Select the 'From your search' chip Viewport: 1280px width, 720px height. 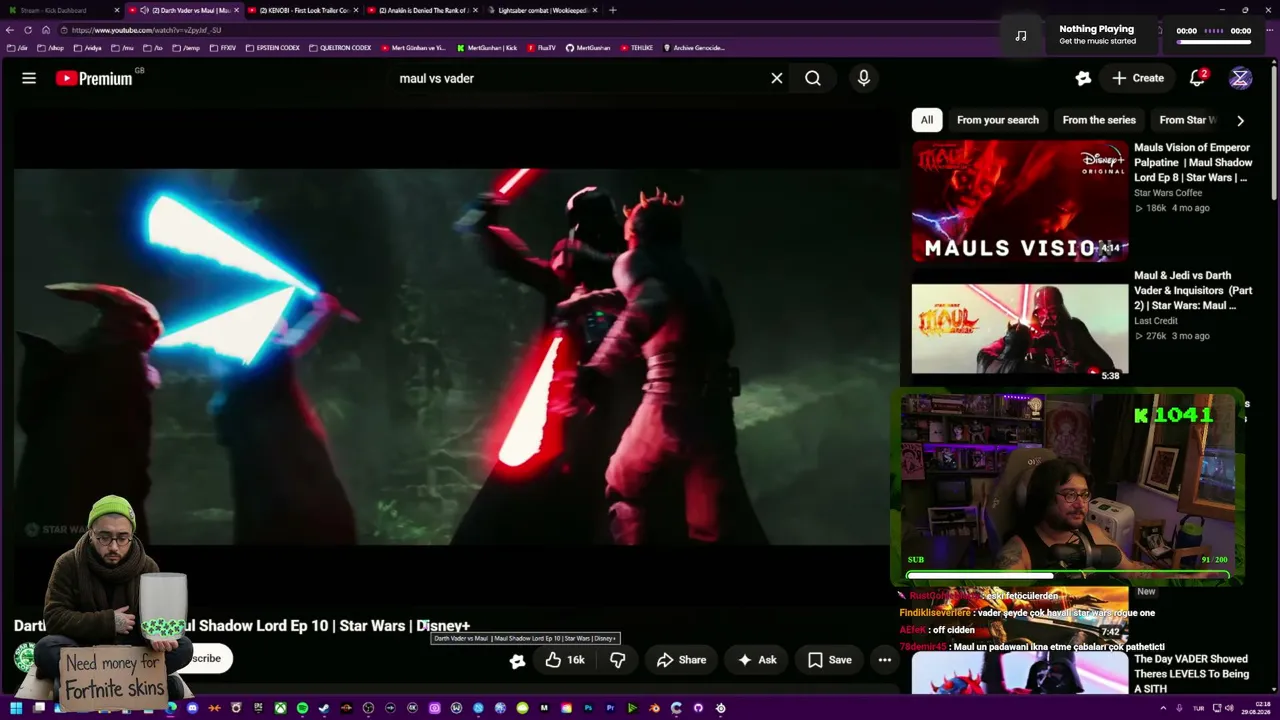[x=998, y=120]
